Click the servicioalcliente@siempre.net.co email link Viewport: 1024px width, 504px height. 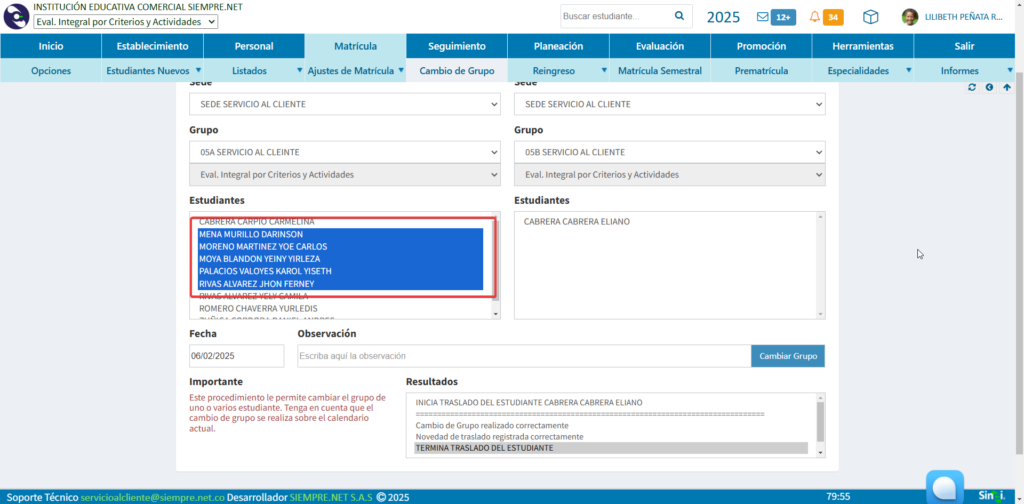tap(152, 497)
